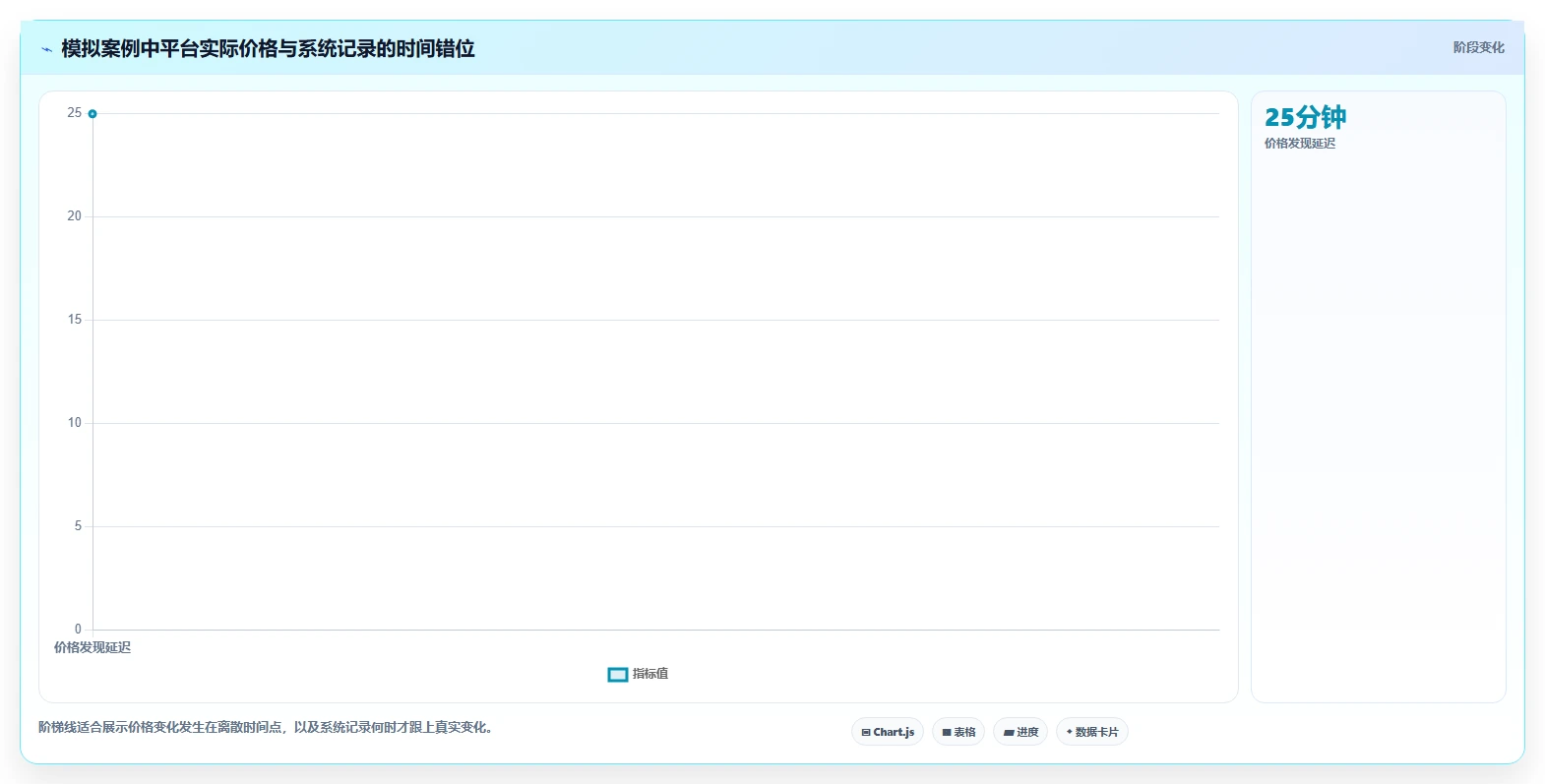Click the 进度 tag chip
The width and height of the screenshot is (1545, 784).
[x=1020, y=732]
